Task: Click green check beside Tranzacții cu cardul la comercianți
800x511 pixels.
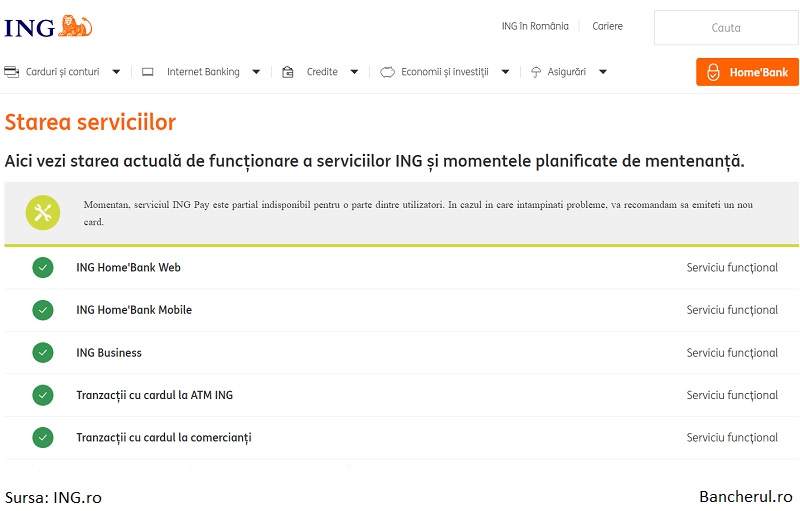Action: [x=43, y=438]
